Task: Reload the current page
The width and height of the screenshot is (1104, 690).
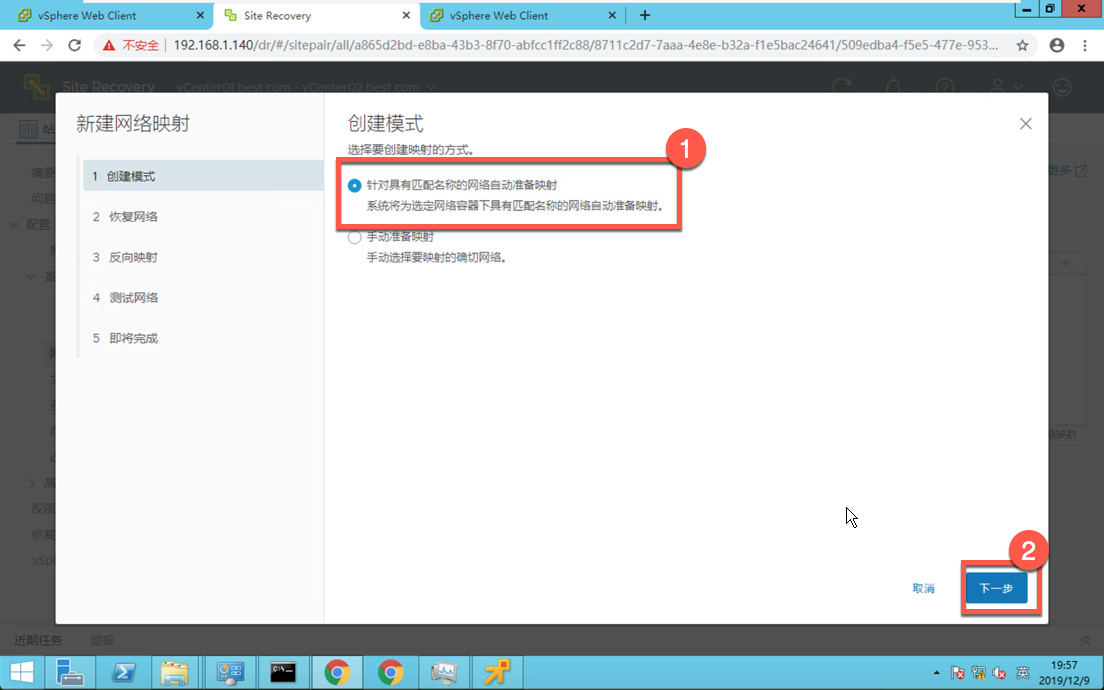Action: coord(74,45)
